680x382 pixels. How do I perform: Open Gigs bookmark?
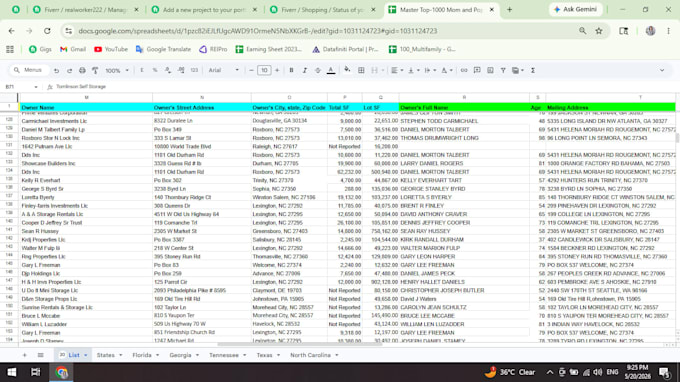40,49
